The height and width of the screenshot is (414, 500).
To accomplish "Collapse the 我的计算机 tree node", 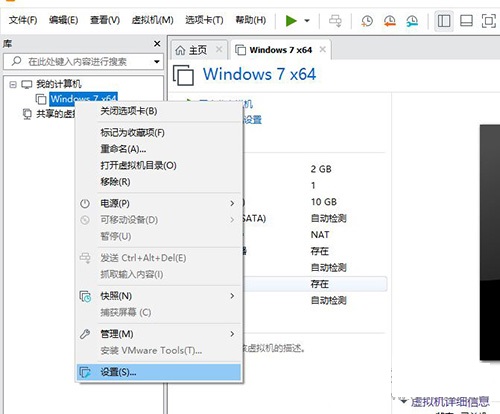I will pos(13,84).
